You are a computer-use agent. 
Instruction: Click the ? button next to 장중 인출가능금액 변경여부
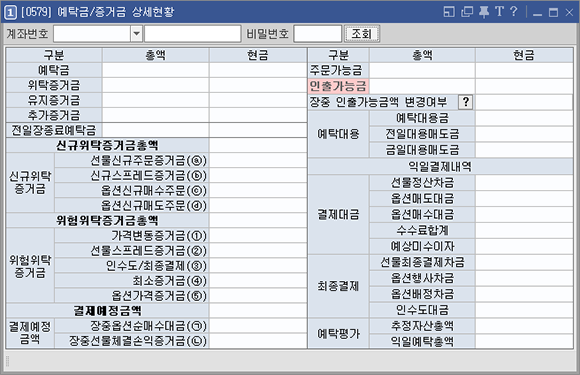point(466,102)
